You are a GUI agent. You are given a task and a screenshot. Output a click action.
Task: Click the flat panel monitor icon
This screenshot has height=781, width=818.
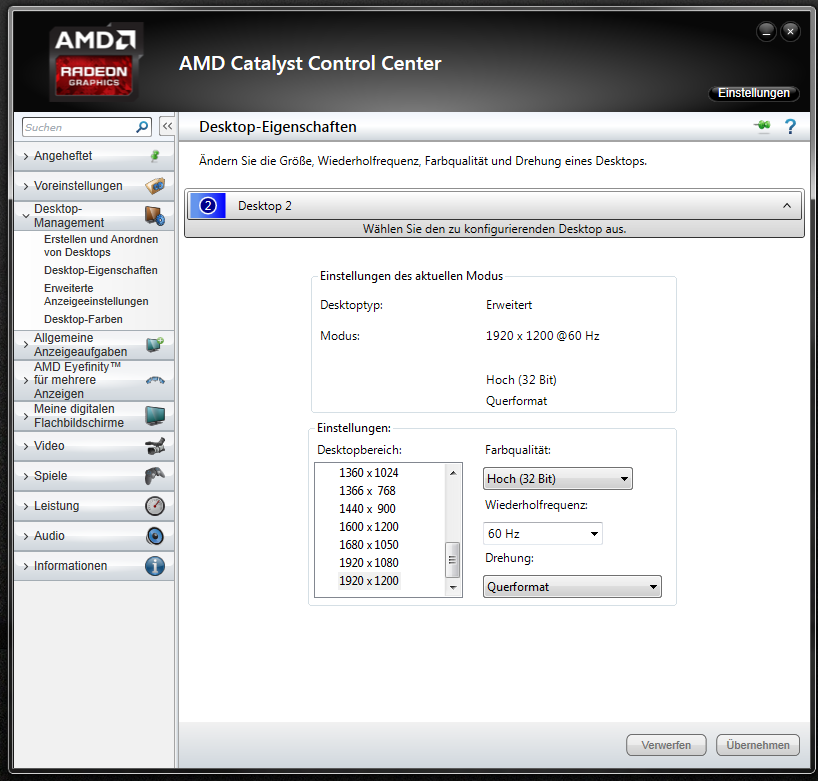pos(155,416)
